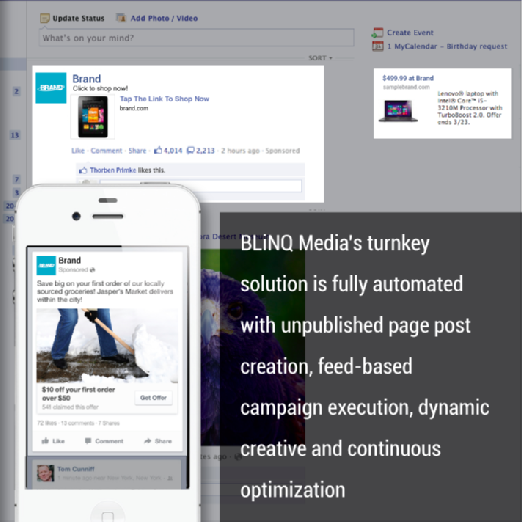Click the teal Brand logo on desktop post
Screen dimensions: 522x522
tap(51, 88)
